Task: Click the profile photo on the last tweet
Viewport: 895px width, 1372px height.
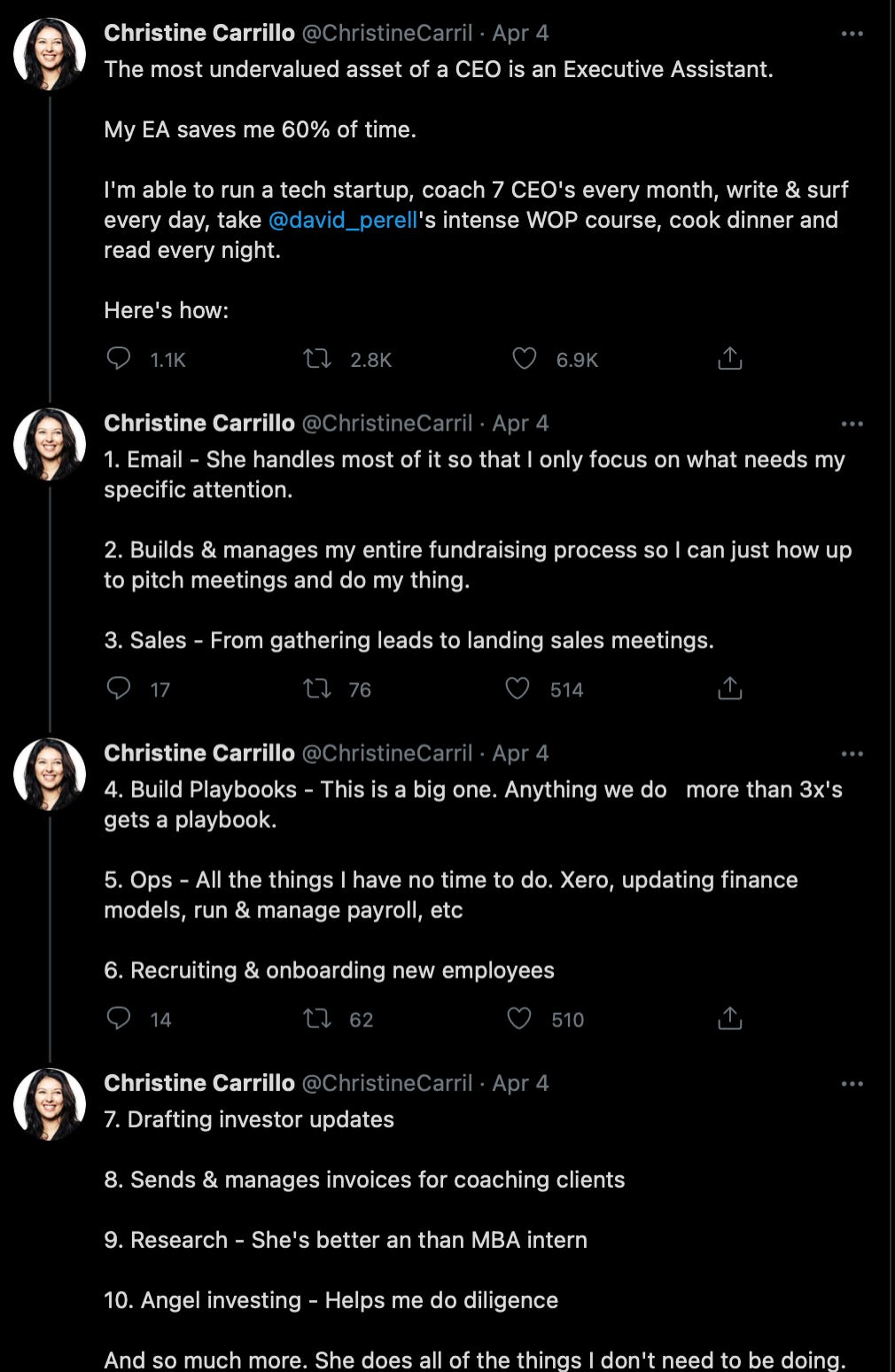Action: point(50,1103)
